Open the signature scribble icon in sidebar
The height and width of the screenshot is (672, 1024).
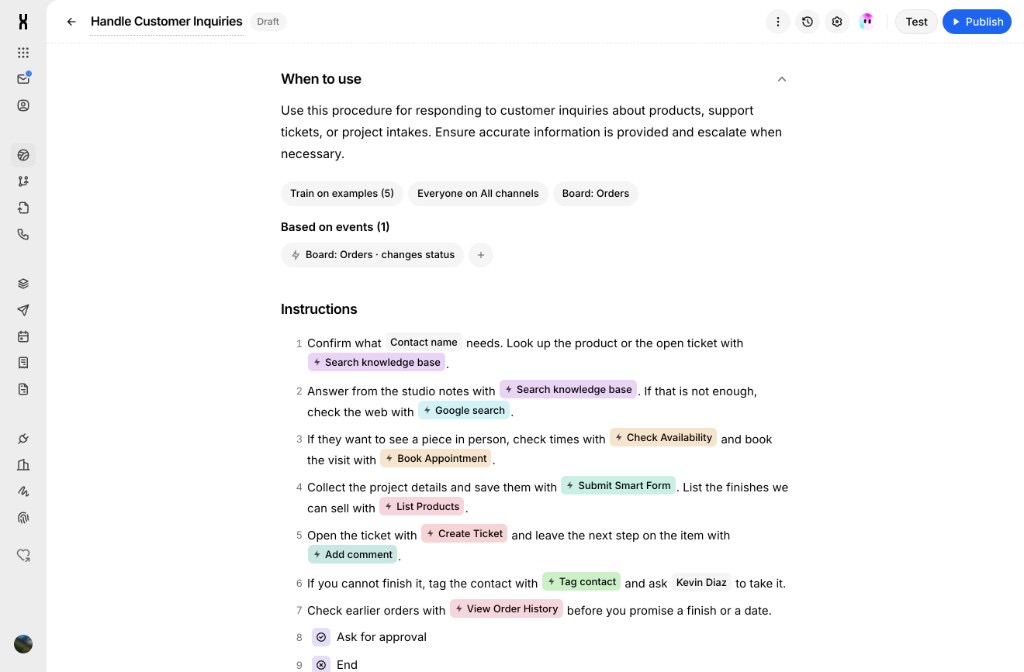[x=23, y=491]
